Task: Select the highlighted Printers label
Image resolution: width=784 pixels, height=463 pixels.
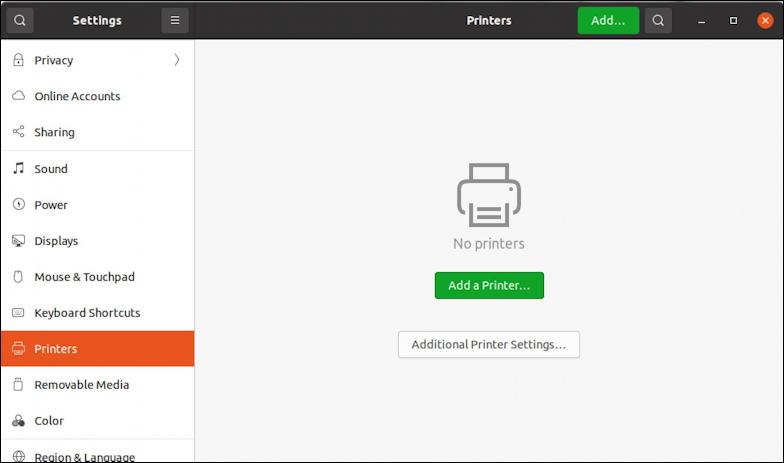Action: coord(56,349)
